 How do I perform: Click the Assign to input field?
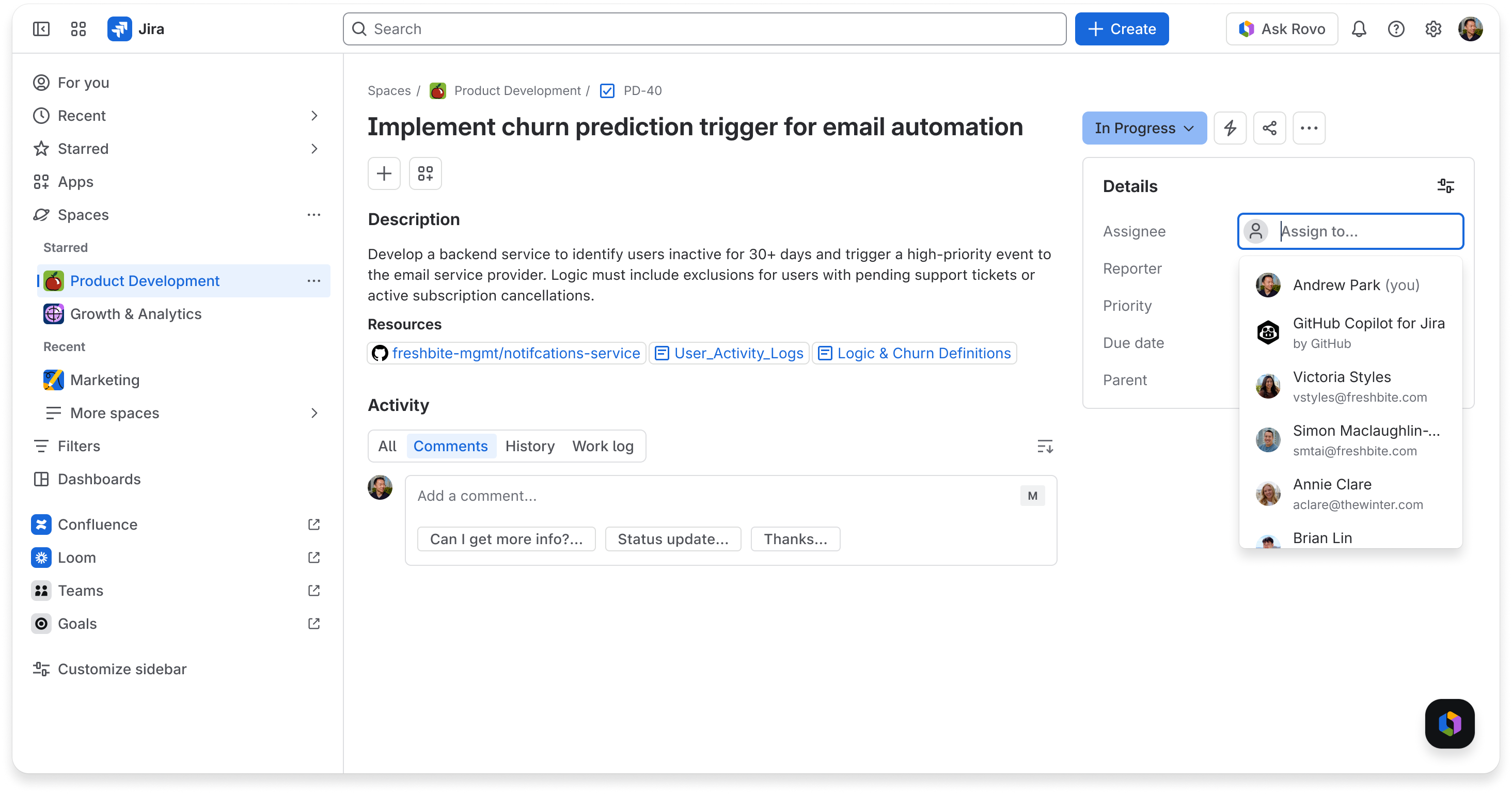point(1350,231)
